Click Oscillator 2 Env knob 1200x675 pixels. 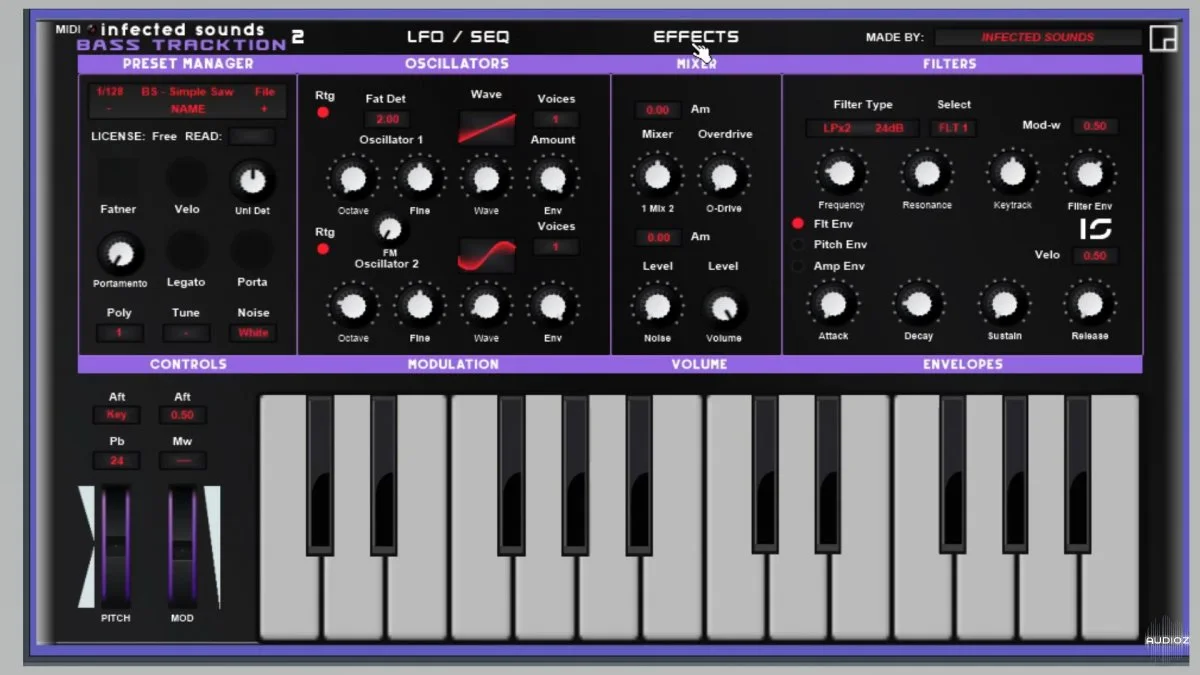(x=552, y=306)
